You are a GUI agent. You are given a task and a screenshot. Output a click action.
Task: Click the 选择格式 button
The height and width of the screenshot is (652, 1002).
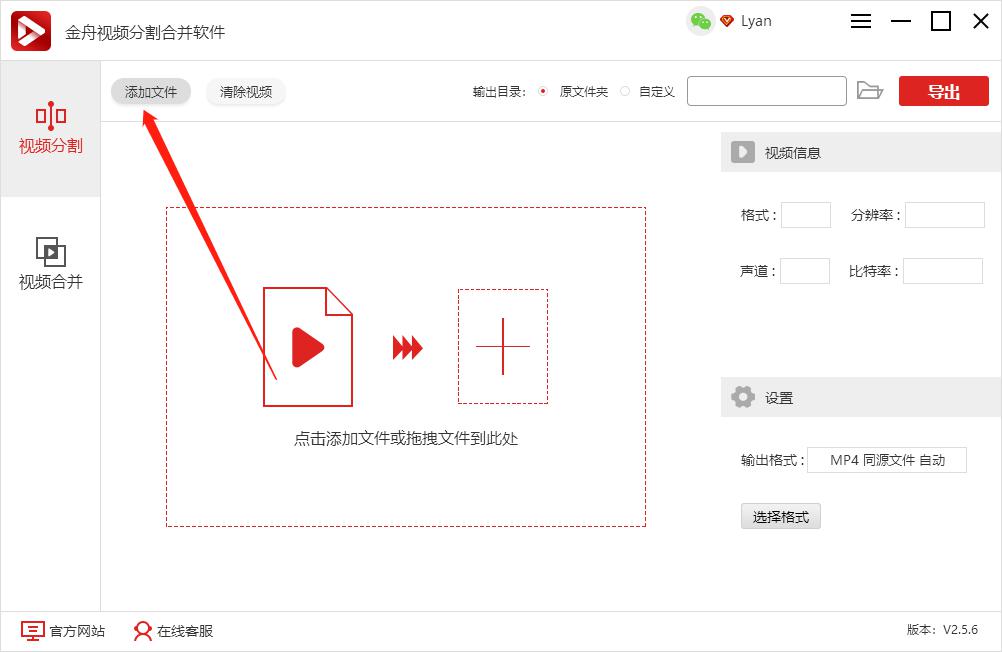pos(780,516)
